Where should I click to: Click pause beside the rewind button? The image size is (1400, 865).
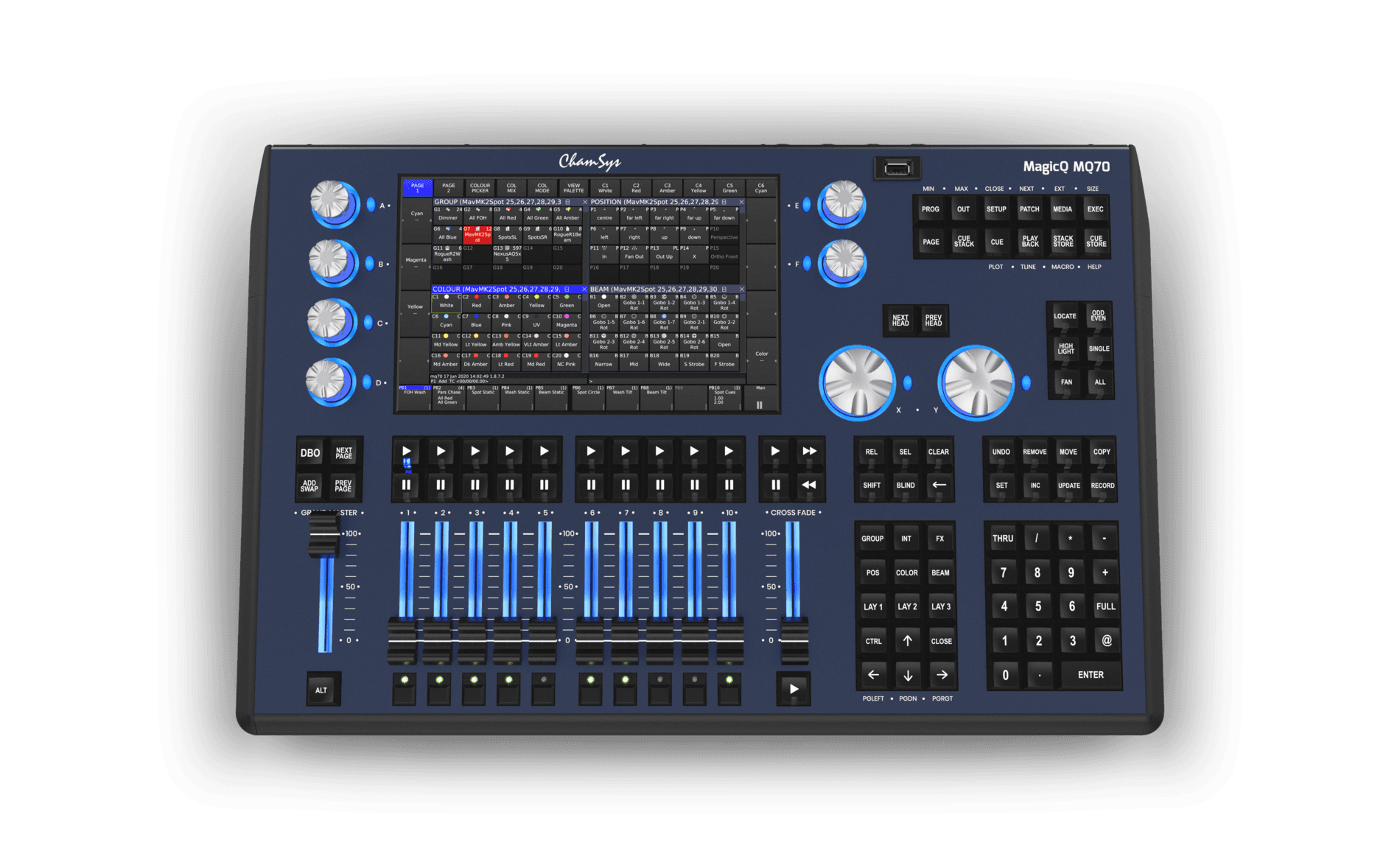click(775, 485)
